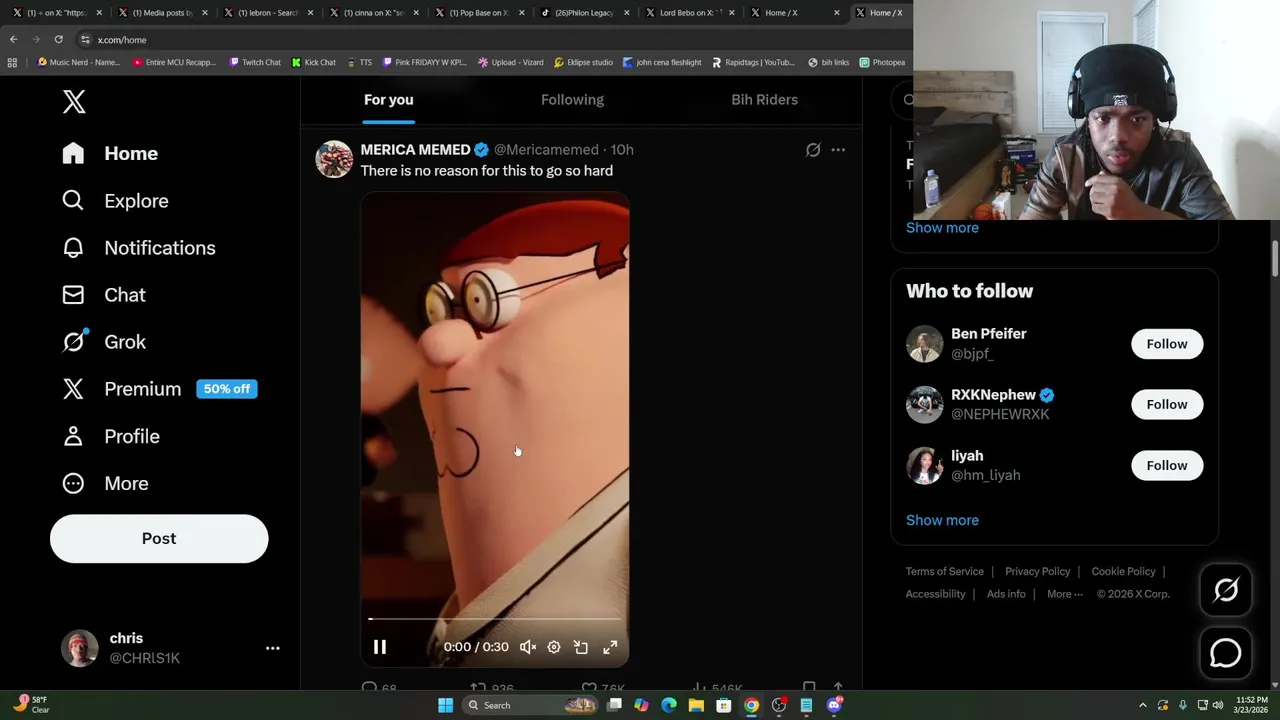This screenshot has width=1280, height=720.
Task: Click the browser reload button
Action: tap(58, 40)
